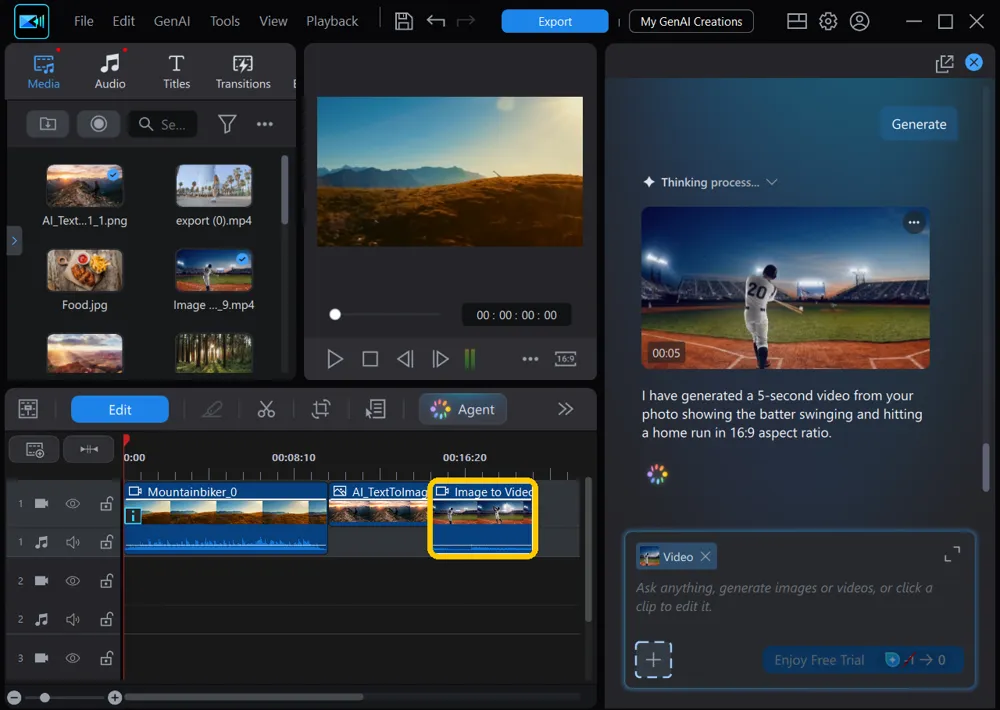This screenshot has height=710, width=1000.
Task: Click the add track icon
Action: point(34,450)
